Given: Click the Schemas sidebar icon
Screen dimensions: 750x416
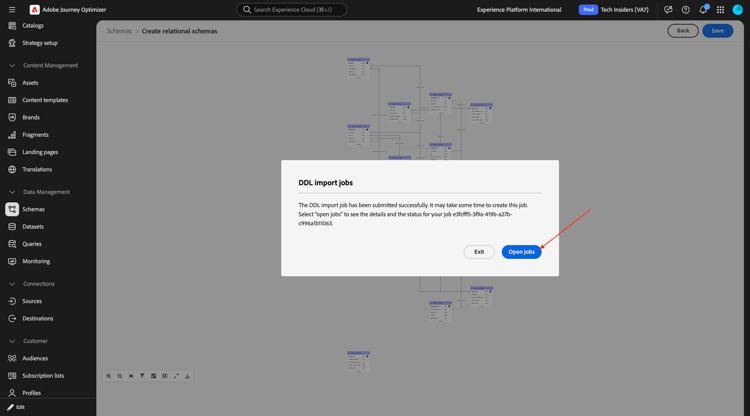Looking at the screenshot, I should click(12, 209).
